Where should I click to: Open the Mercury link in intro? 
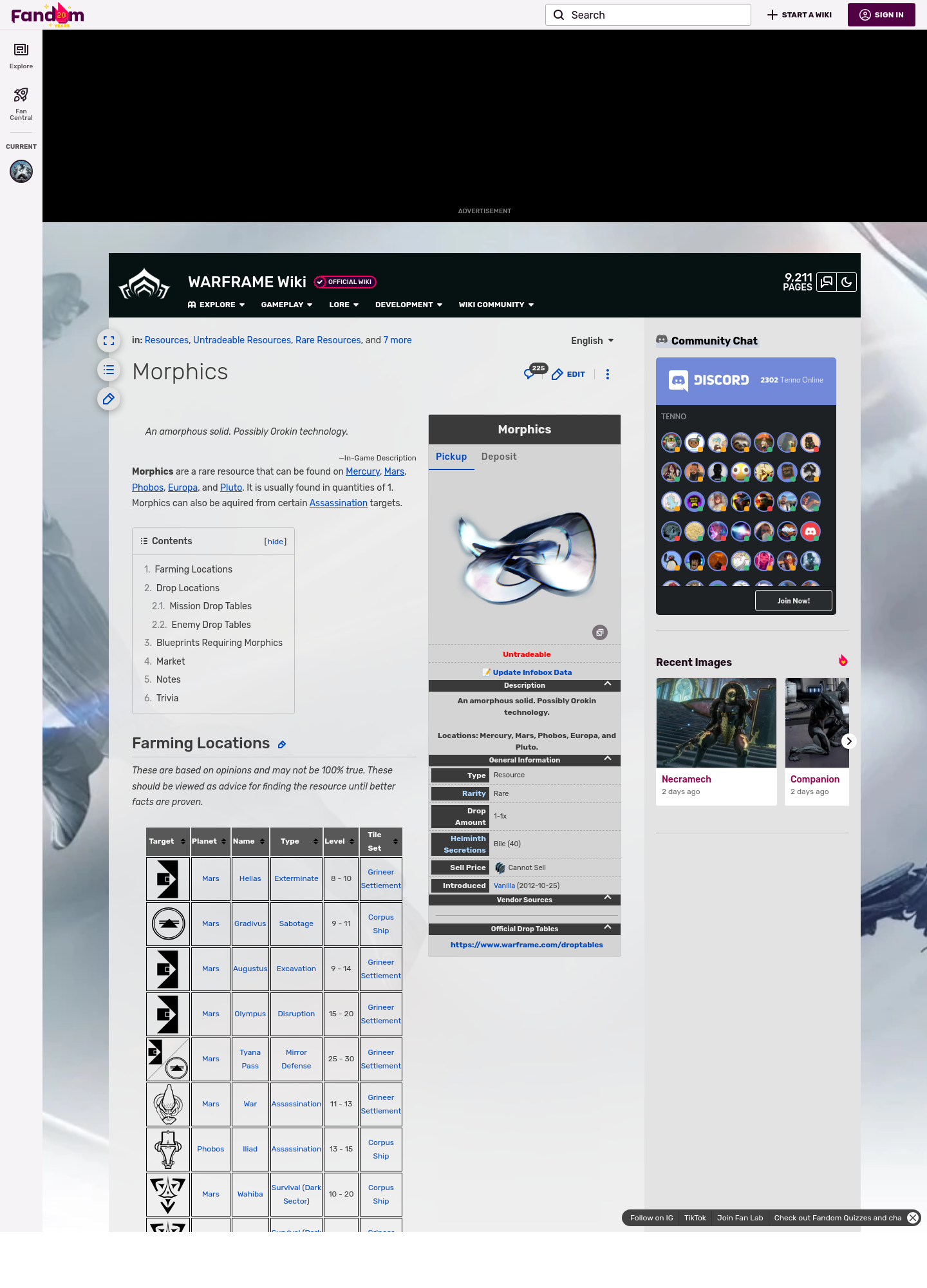(x=363, y=471)
